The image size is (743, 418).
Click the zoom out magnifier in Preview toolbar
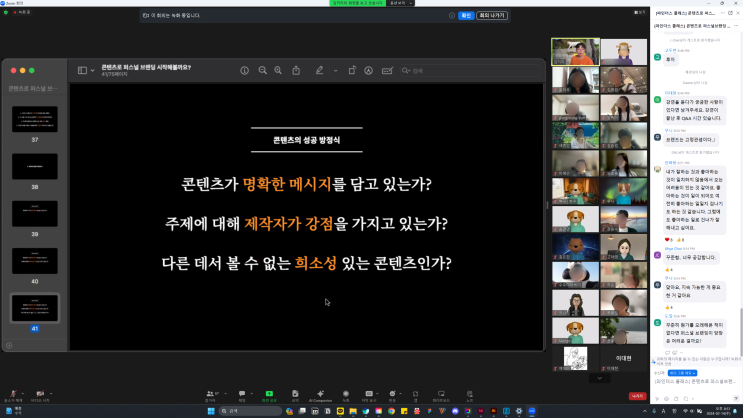tap(263, 71)
